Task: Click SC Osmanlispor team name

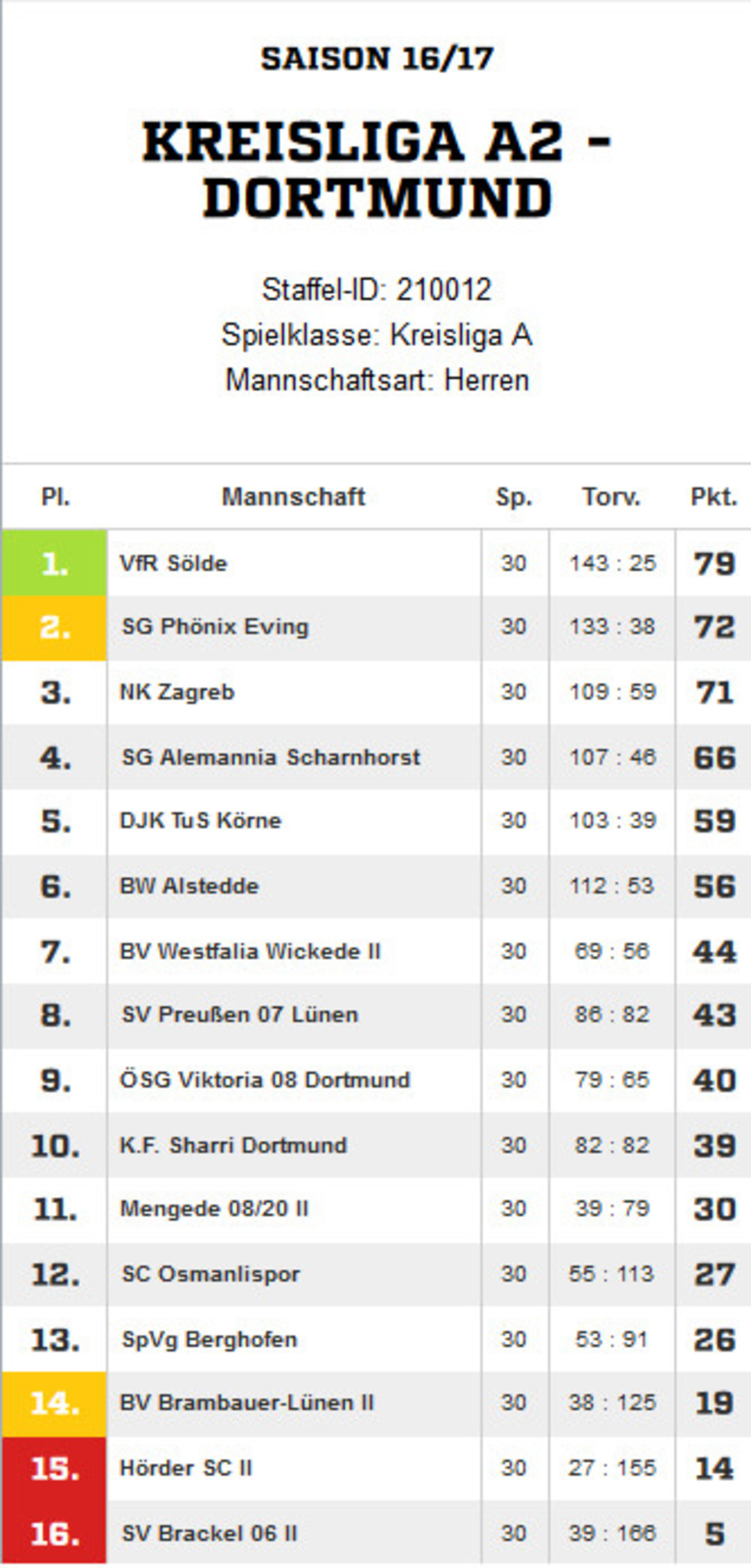Action: coord(210,1274)
